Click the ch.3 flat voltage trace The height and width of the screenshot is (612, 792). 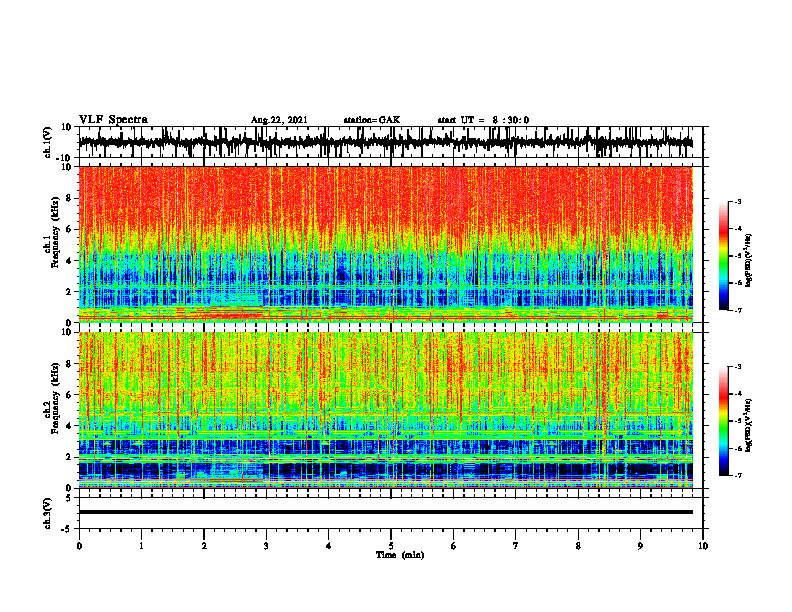pyautogui.click(x=385, y=512)
